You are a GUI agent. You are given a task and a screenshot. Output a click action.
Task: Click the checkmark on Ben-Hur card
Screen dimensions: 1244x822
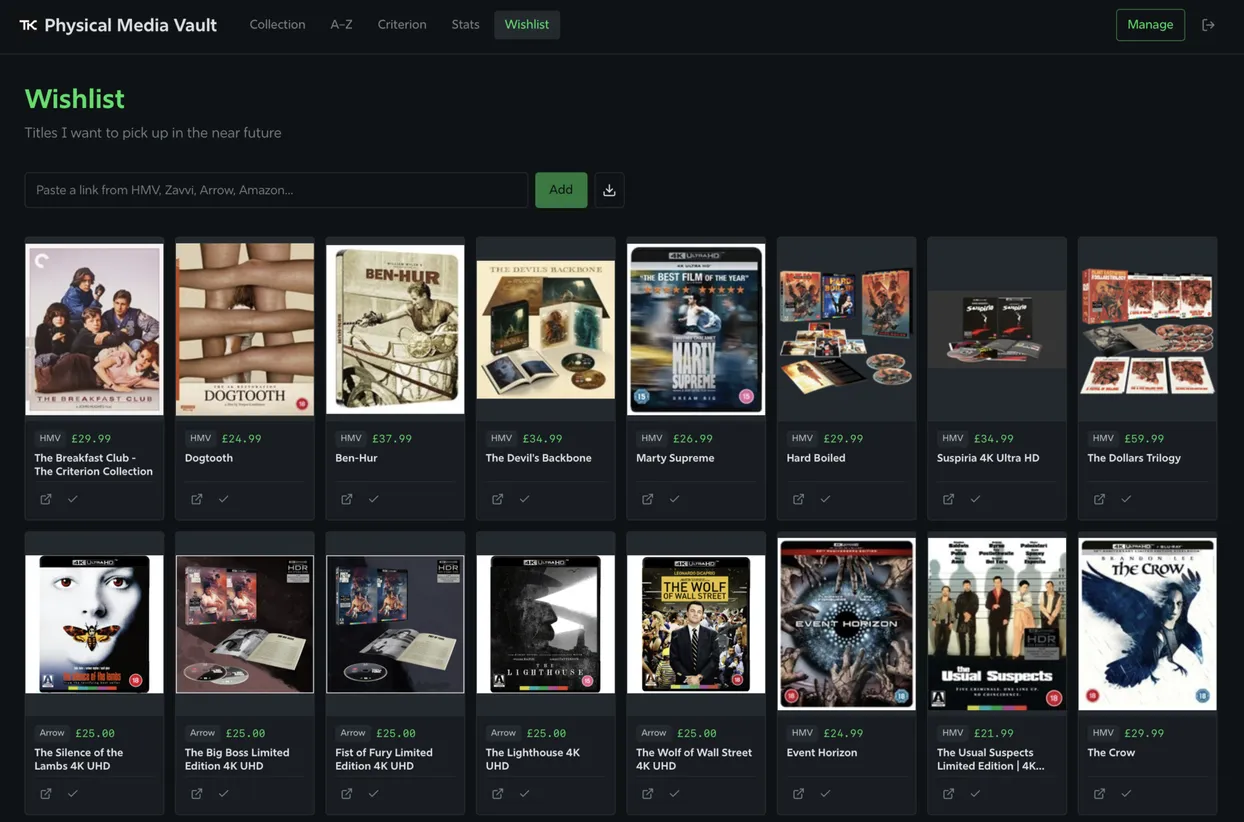pyautogui.click(x=374, y=499)
